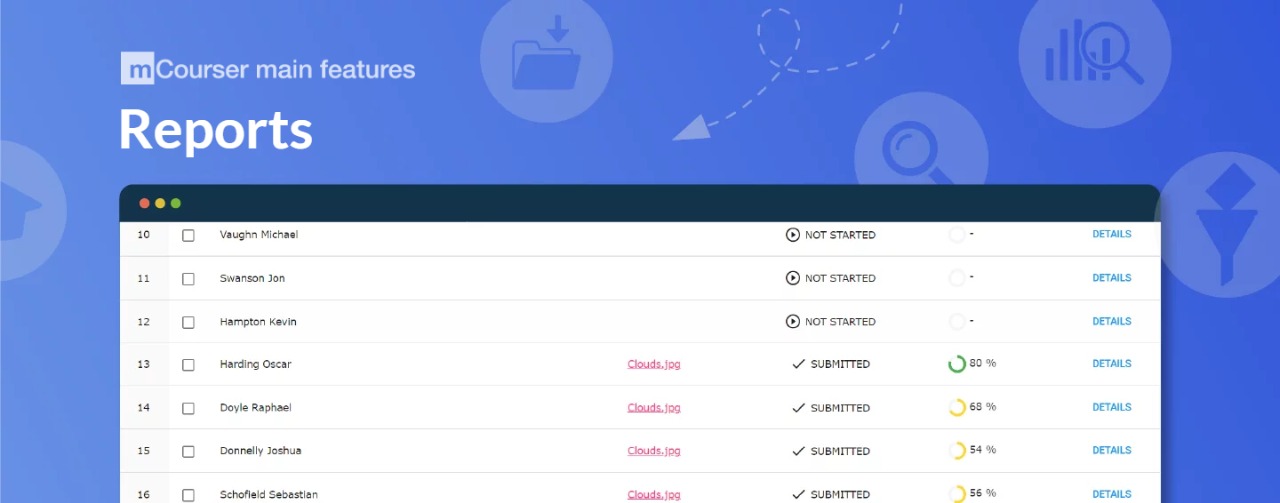This screenshot has width=1280, height=503.
Task: Click the 68 % yellow progress ring
Action: pos(957,407)
